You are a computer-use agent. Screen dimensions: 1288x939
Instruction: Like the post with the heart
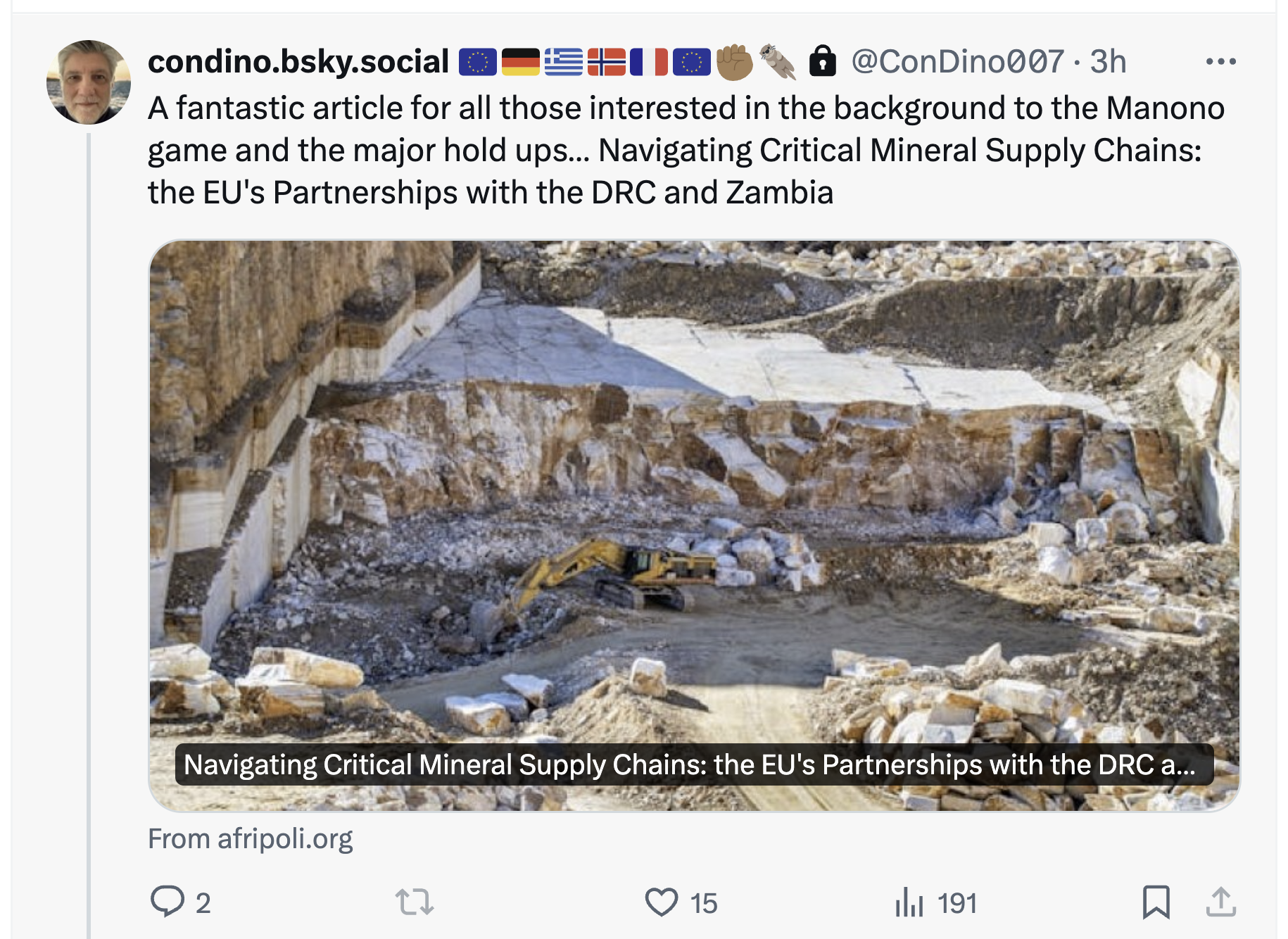pyautogui.click(x=662, y=902)
